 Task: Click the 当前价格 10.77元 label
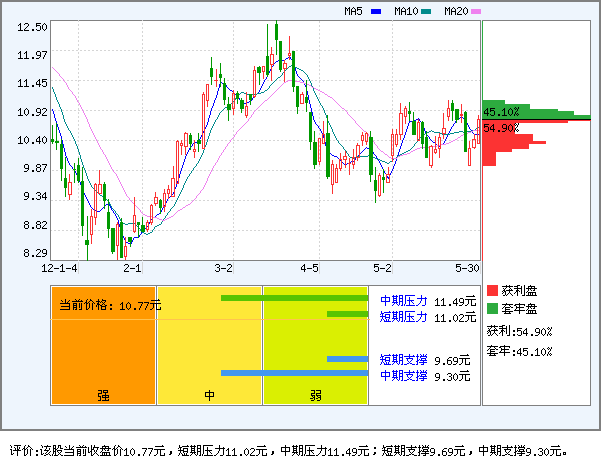coord(109,305)
